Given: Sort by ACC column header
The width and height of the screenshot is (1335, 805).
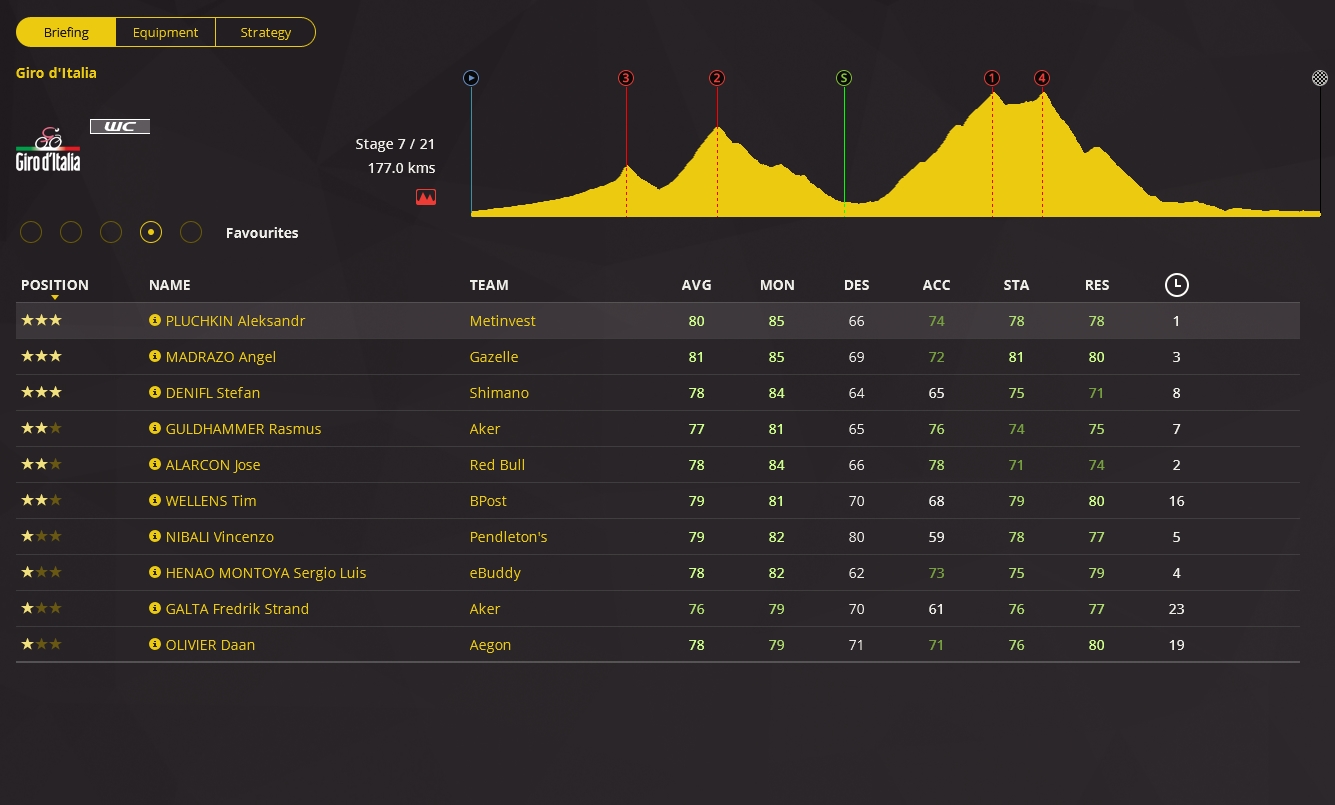Looking at the screenshot, I should click(937, 285).
